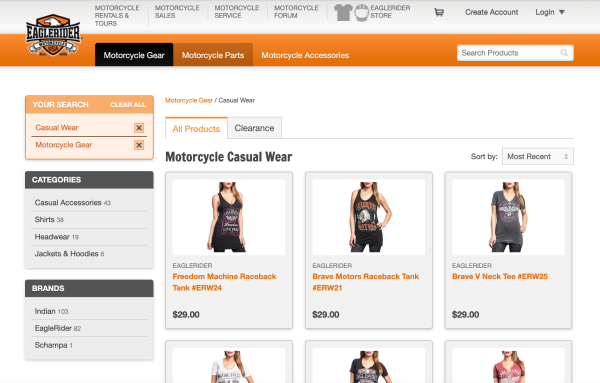
Task: Clear all search filters
Action: coord(128,105)
